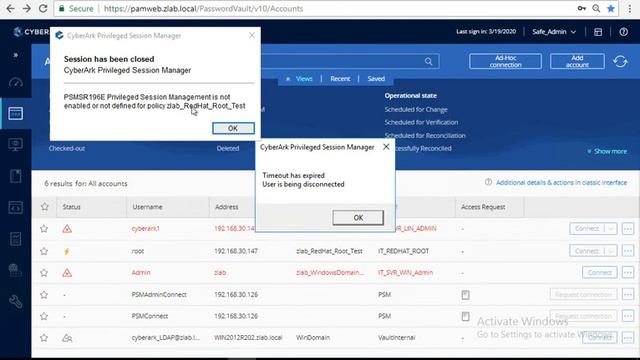
Task: Click the warning status icon for Admin
Action: [x=67, y=273]
